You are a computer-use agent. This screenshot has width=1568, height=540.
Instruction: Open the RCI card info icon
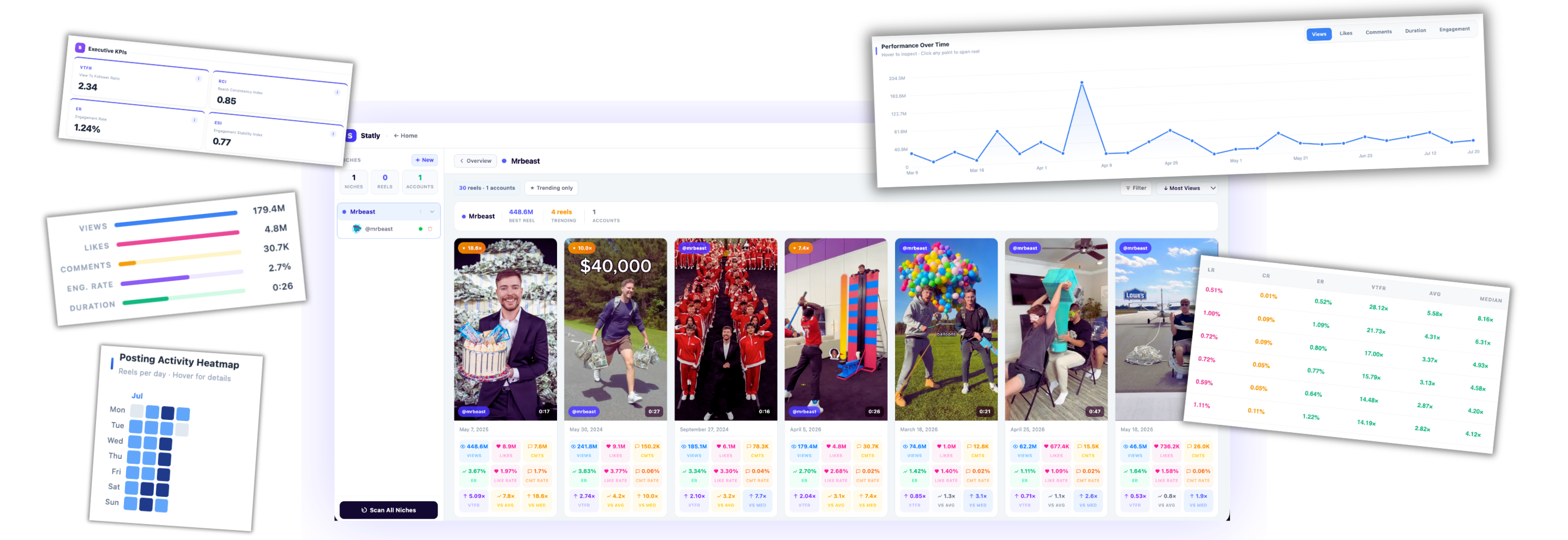337,92
